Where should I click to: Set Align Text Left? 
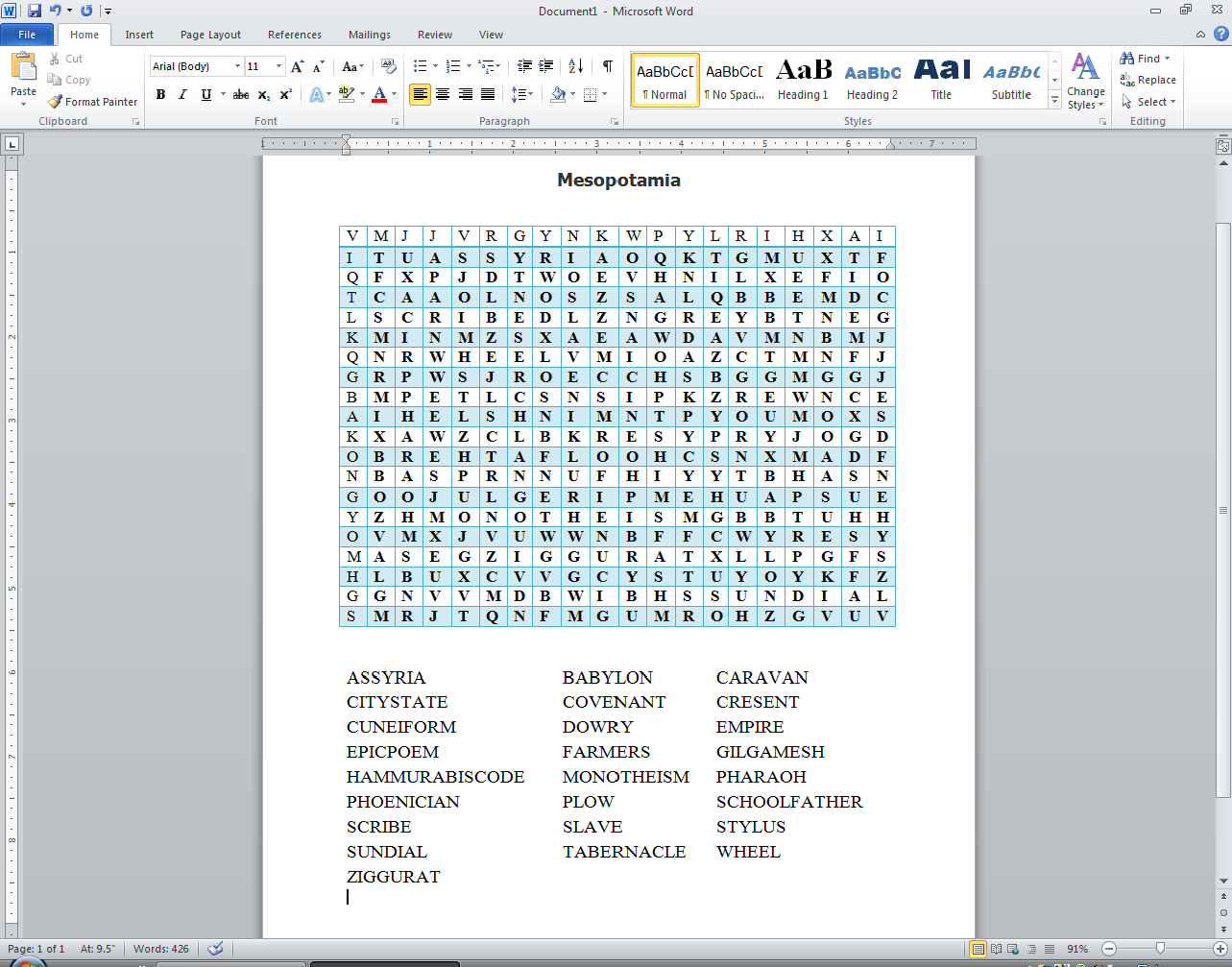click(x=420, y=94)
